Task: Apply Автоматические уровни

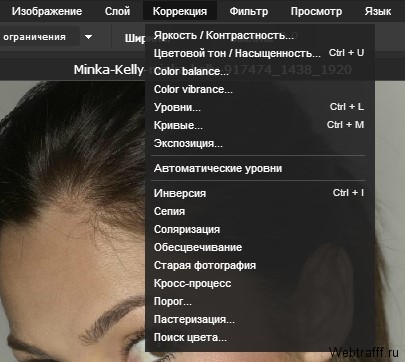Action: tap(260, 168)
